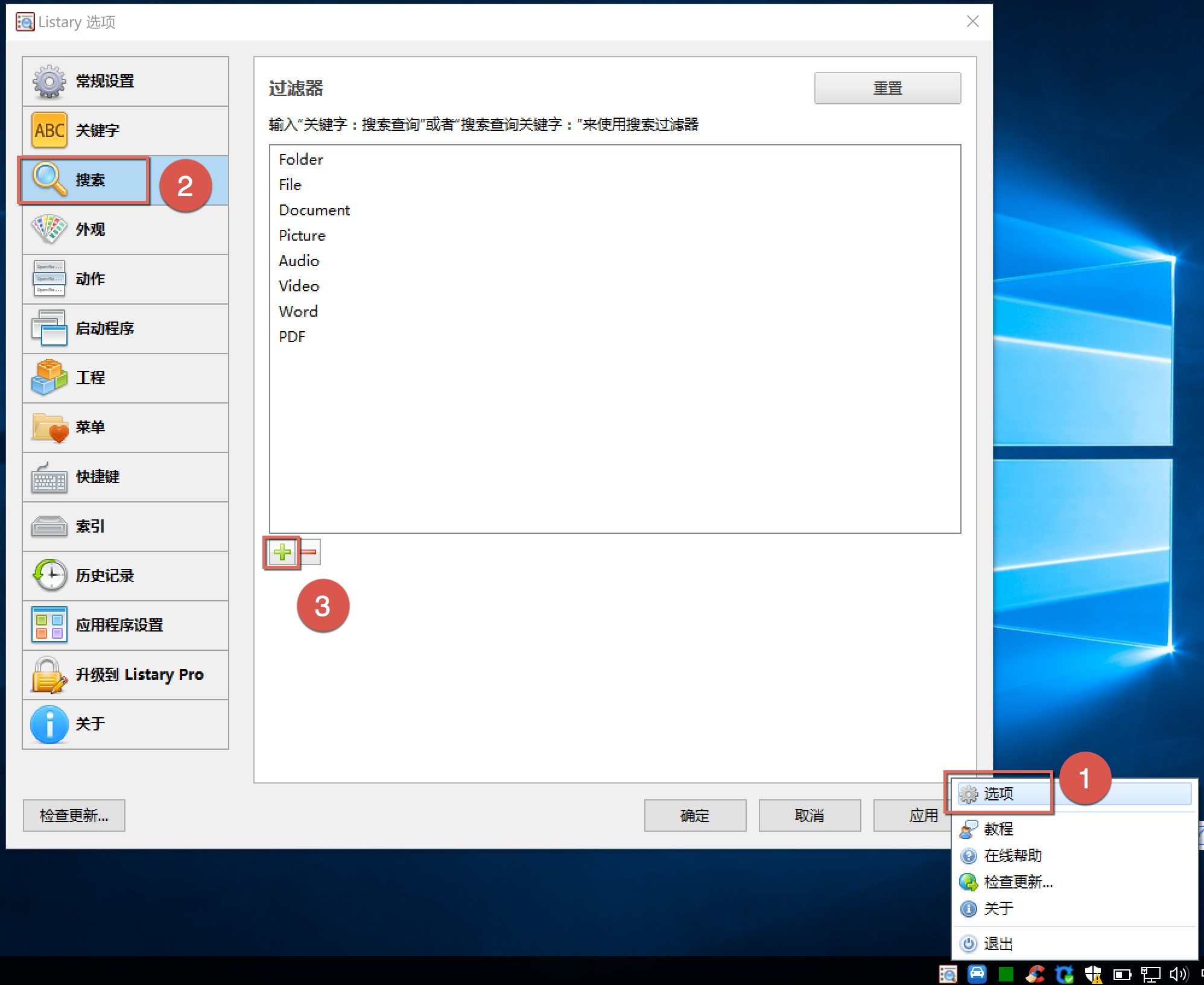This screenshot has height=985, width=1204.
Task: Click the red-orange tray icon beside green square
Action: 1035,974
